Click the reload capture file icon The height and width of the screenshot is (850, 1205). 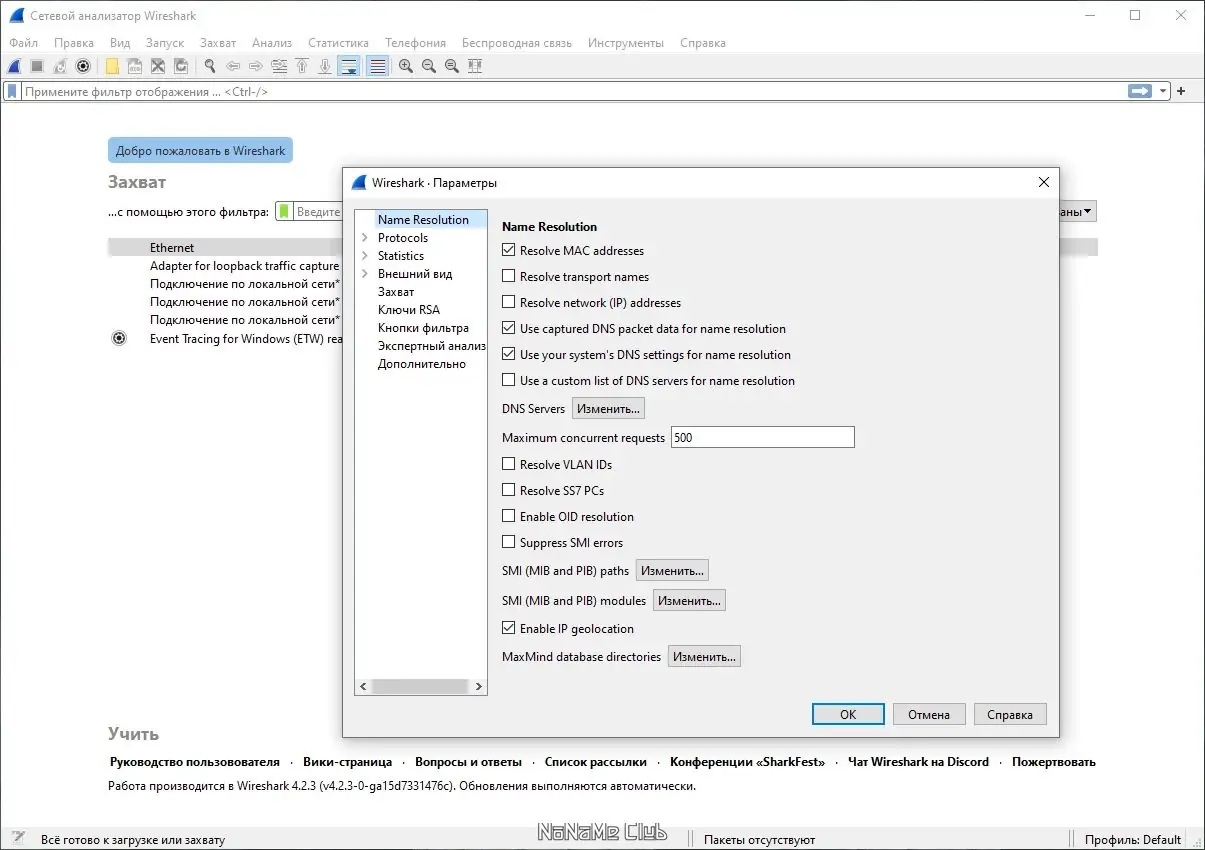(181, 66)
